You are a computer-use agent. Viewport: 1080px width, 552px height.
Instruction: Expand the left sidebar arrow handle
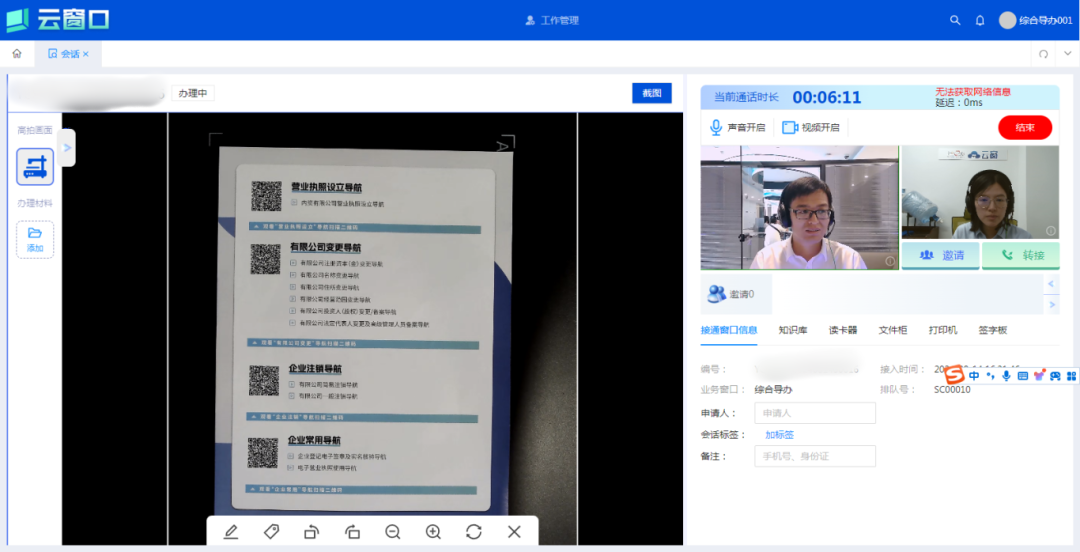tap(68, 147)
